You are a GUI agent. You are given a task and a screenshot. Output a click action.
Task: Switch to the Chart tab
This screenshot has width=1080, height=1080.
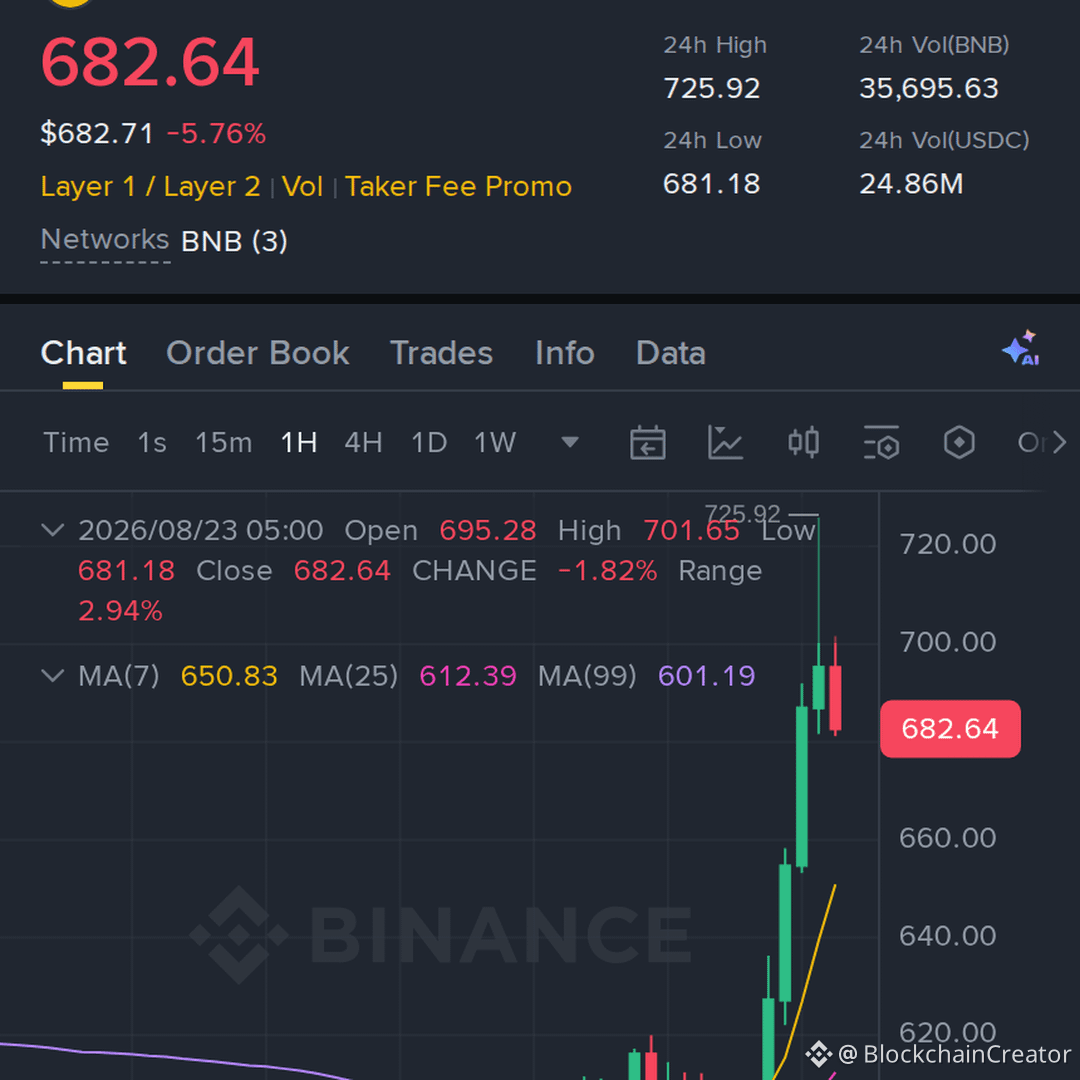point(83,353)
